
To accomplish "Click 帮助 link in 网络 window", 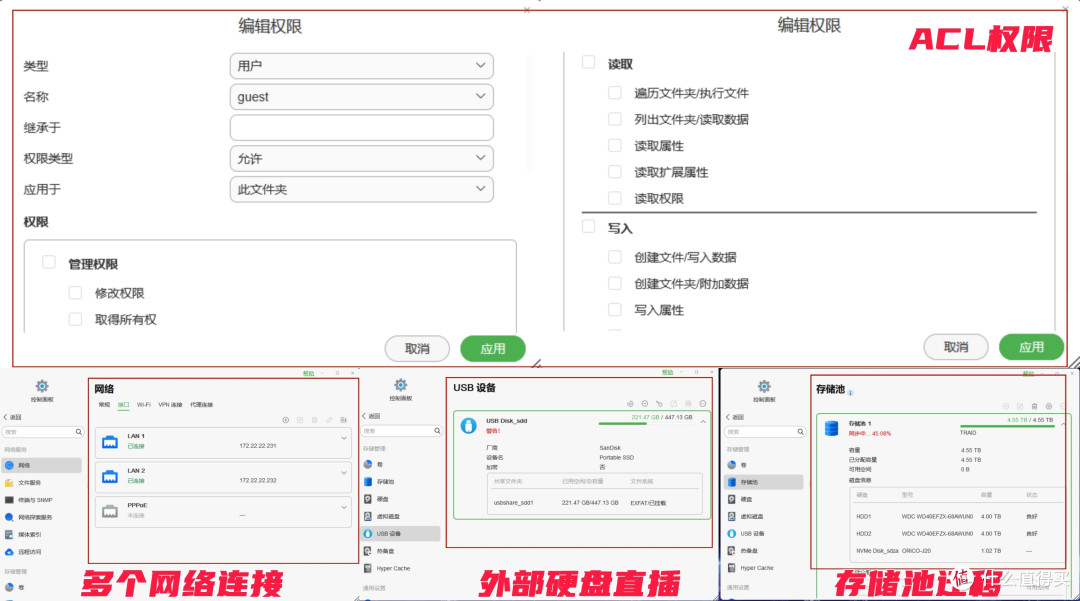I will coord(309,373).
